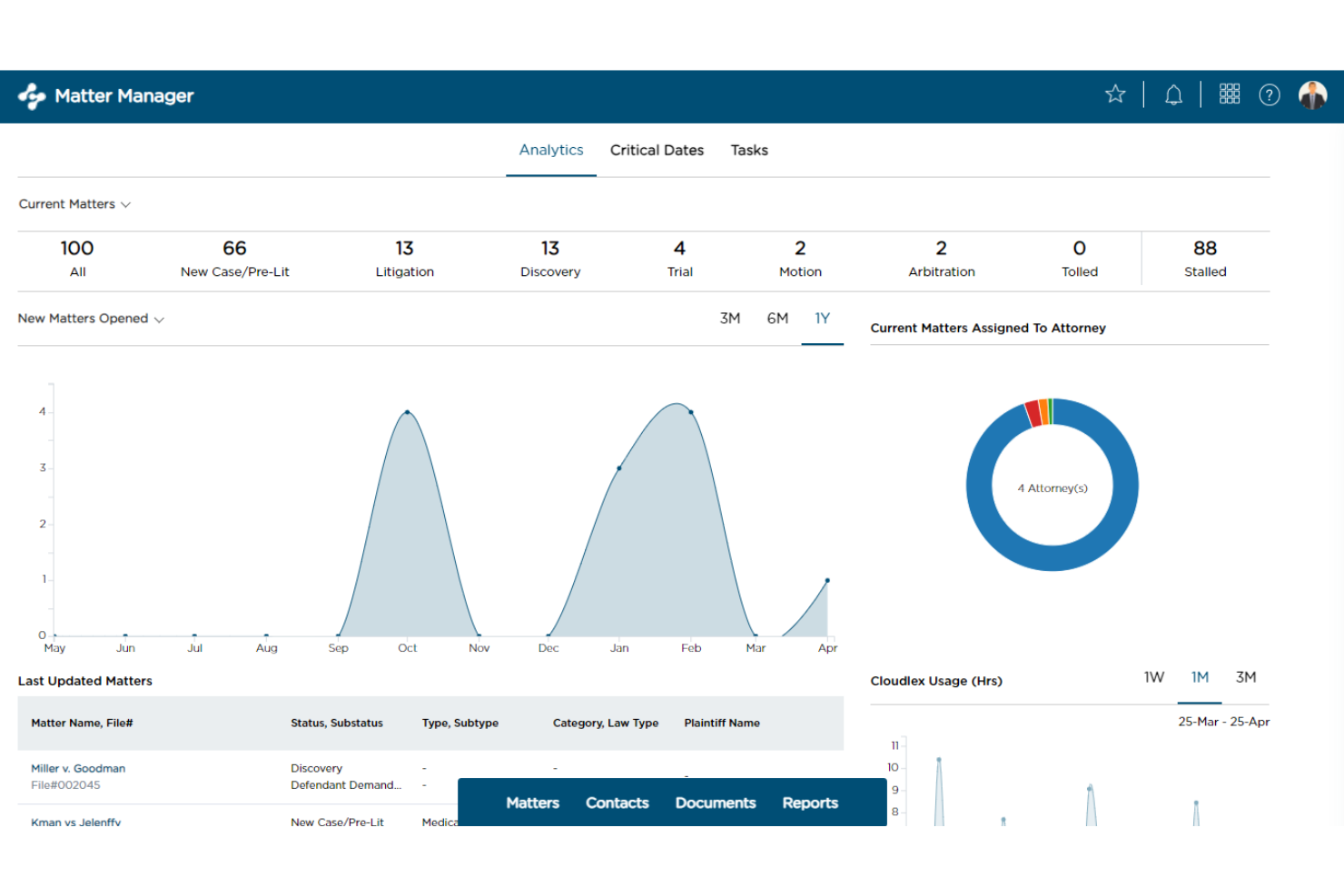Open the Reports section

click(x=809, y=802)
